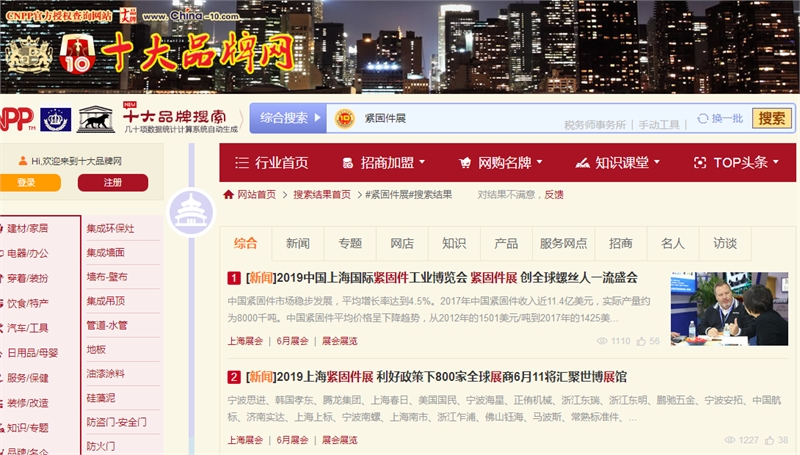Click the 反馈 feedback link
Screen dimensions: 800x455
point(554,194)
